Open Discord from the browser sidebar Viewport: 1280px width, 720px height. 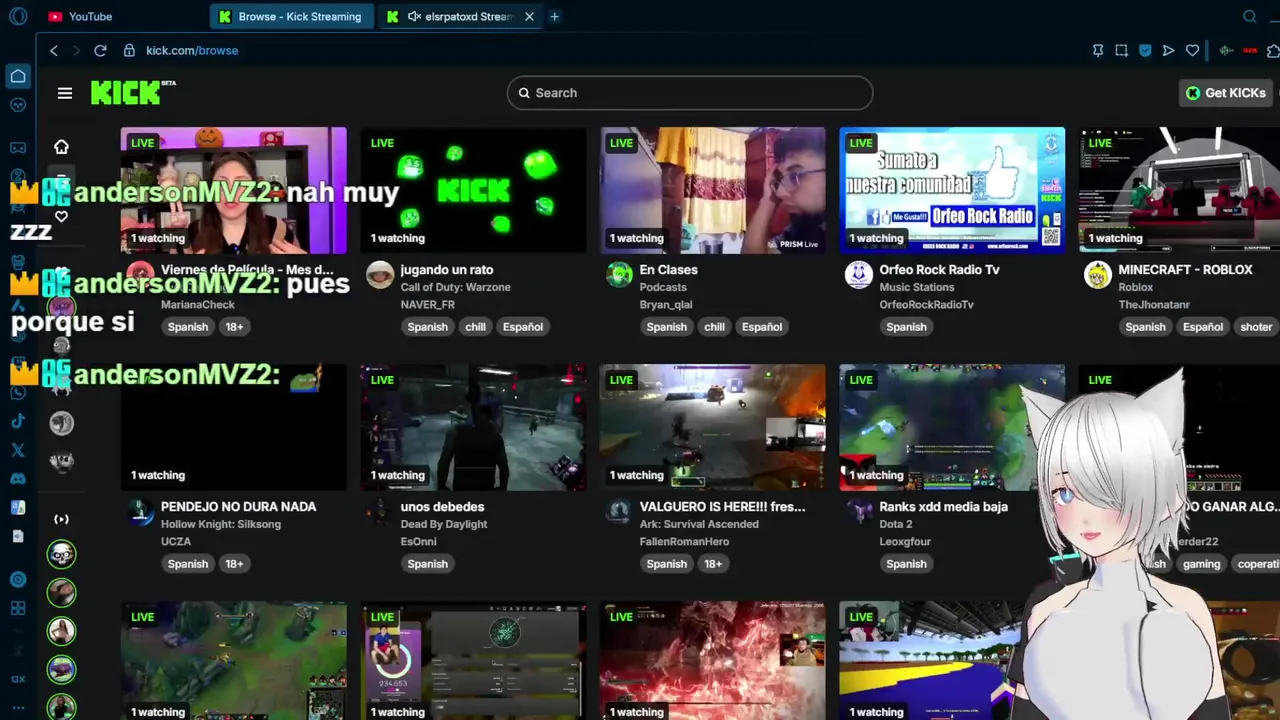pyautogui.click(x=18, y=479)
